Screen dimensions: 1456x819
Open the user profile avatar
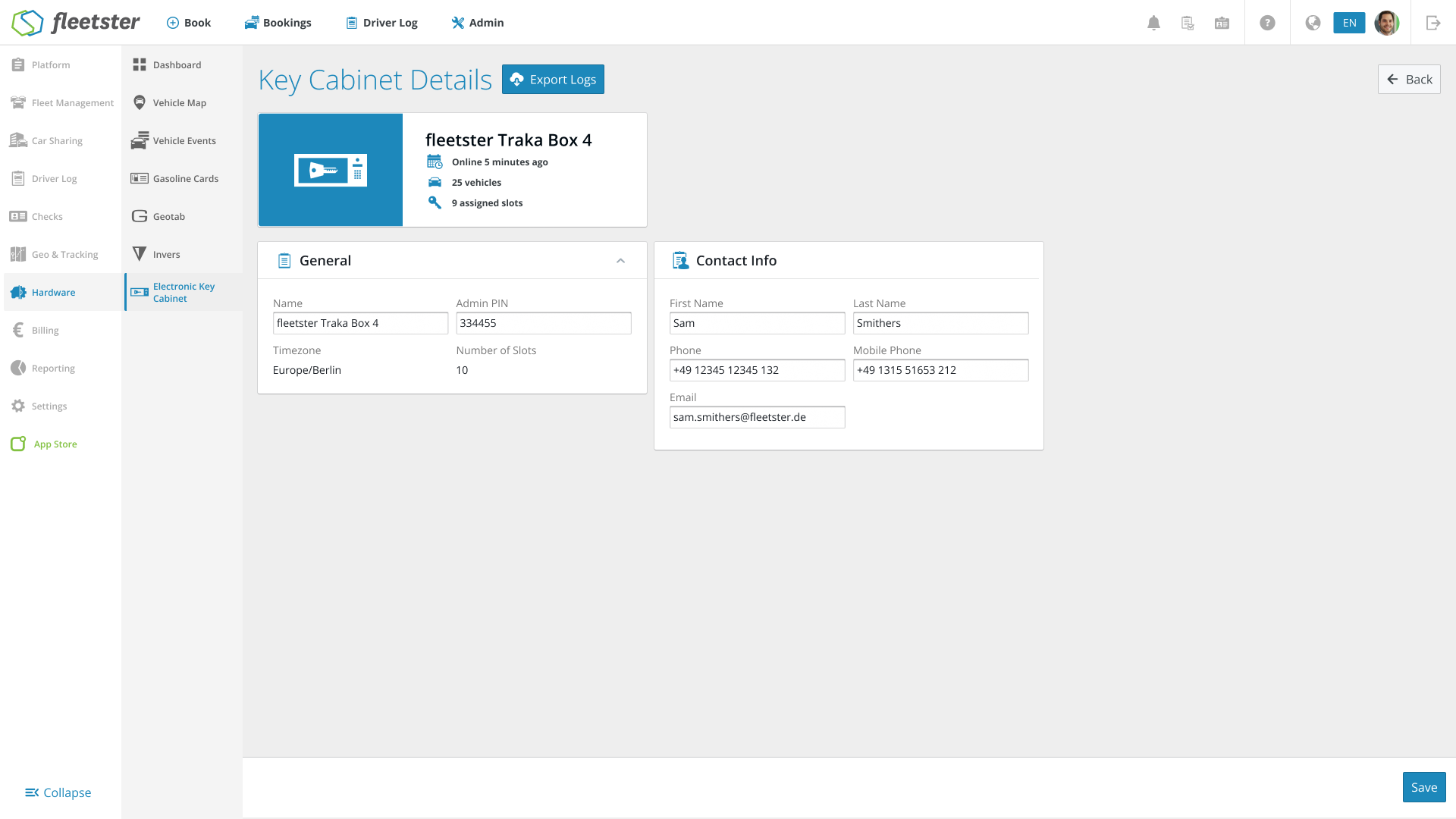click(x=1386, y=23)
